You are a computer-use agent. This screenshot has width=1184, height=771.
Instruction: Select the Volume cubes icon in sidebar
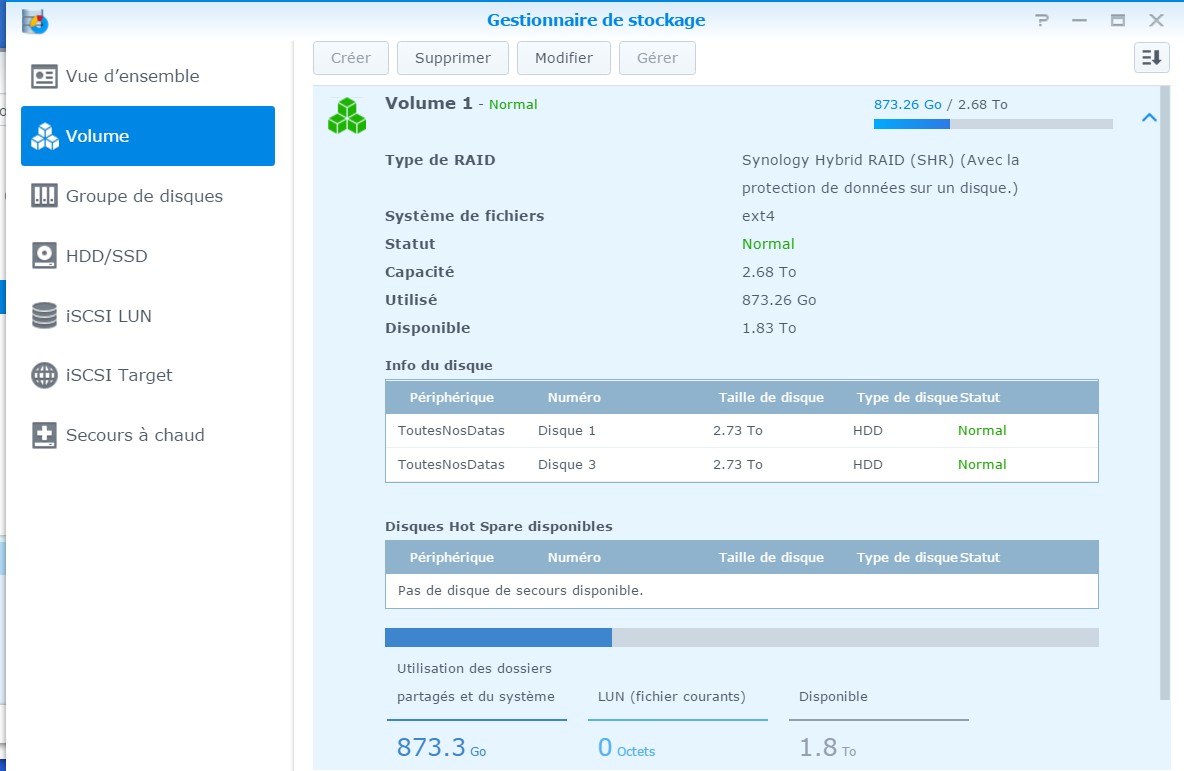point(44,136)
